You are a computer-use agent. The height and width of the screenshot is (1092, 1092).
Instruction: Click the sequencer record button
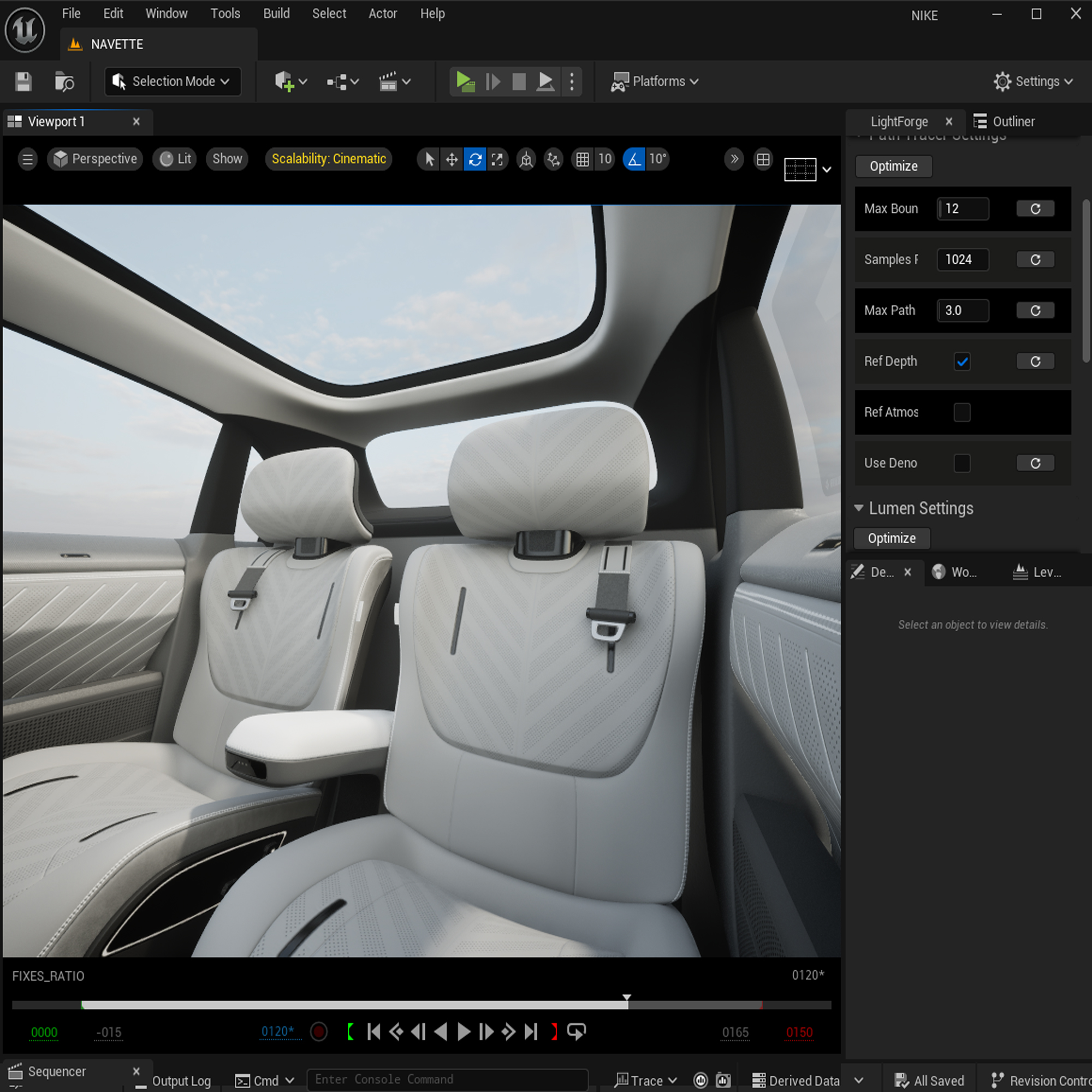coord(319,1032)
